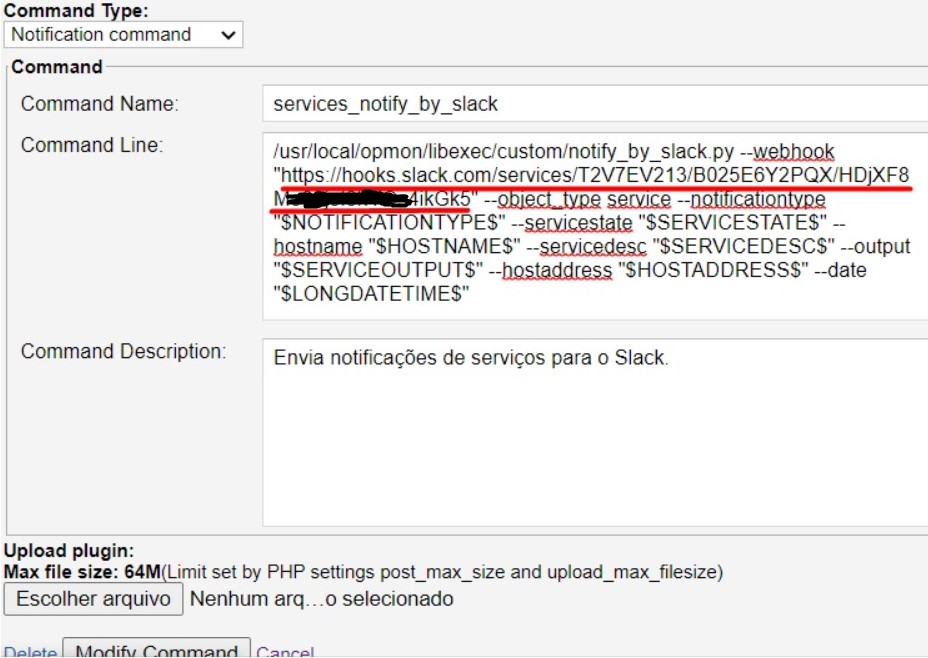Click the Command Line: label
The image size is (928, 658).
[x=92, y=145]
